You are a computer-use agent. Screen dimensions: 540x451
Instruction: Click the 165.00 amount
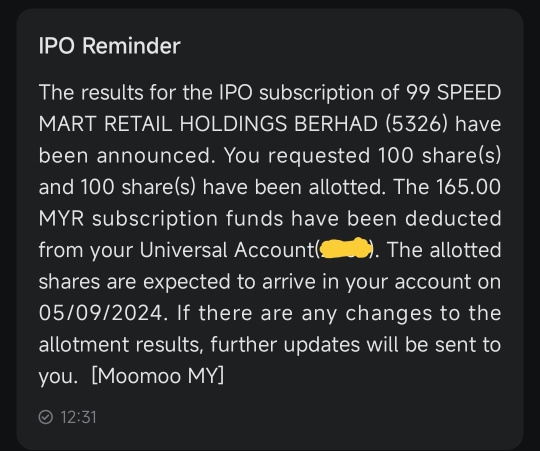(468, 187)
